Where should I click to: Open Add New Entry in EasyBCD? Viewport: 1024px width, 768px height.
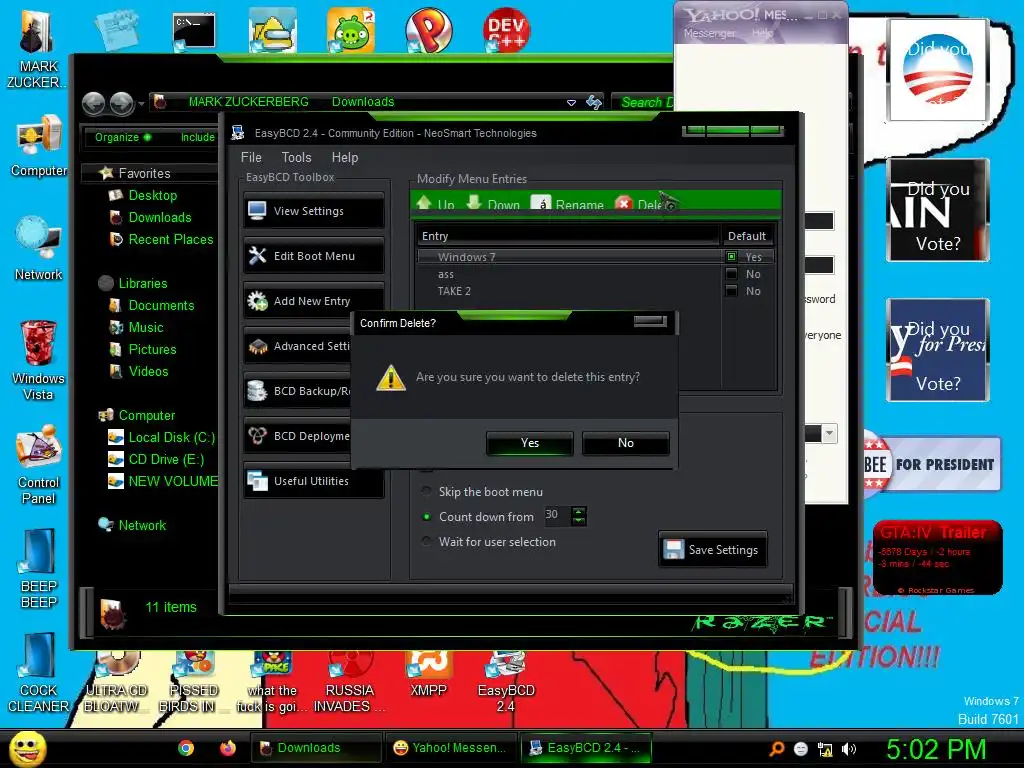(313, 301)
